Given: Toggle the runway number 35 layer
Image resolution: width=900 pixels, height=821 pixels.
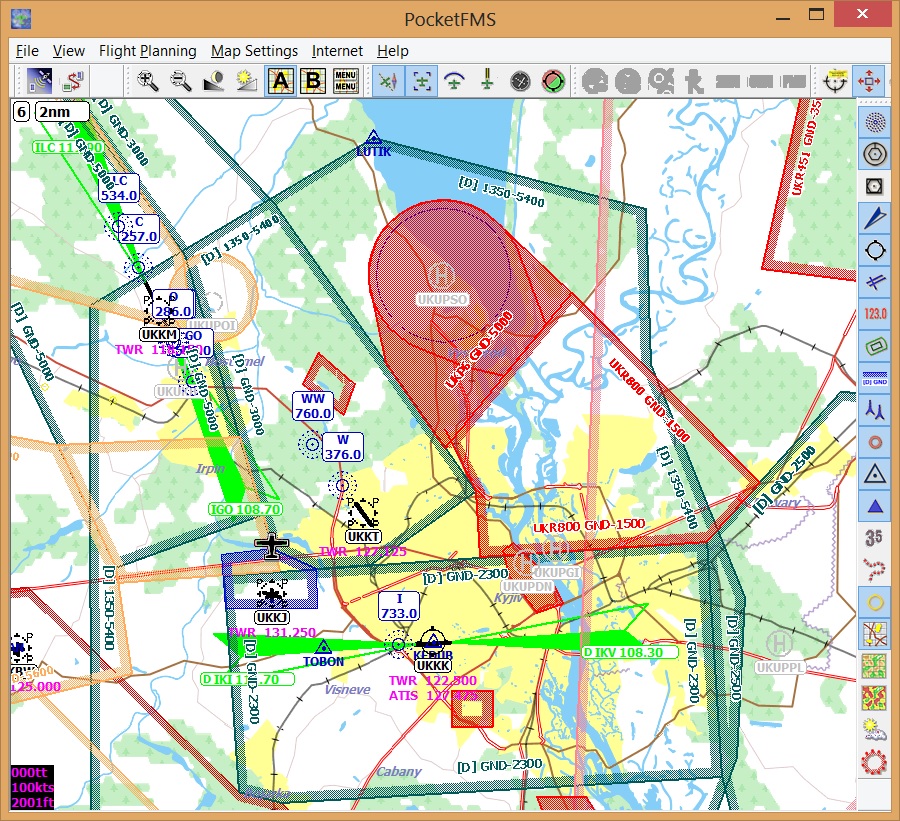Looking at the screenshot, I should point(875,537).
